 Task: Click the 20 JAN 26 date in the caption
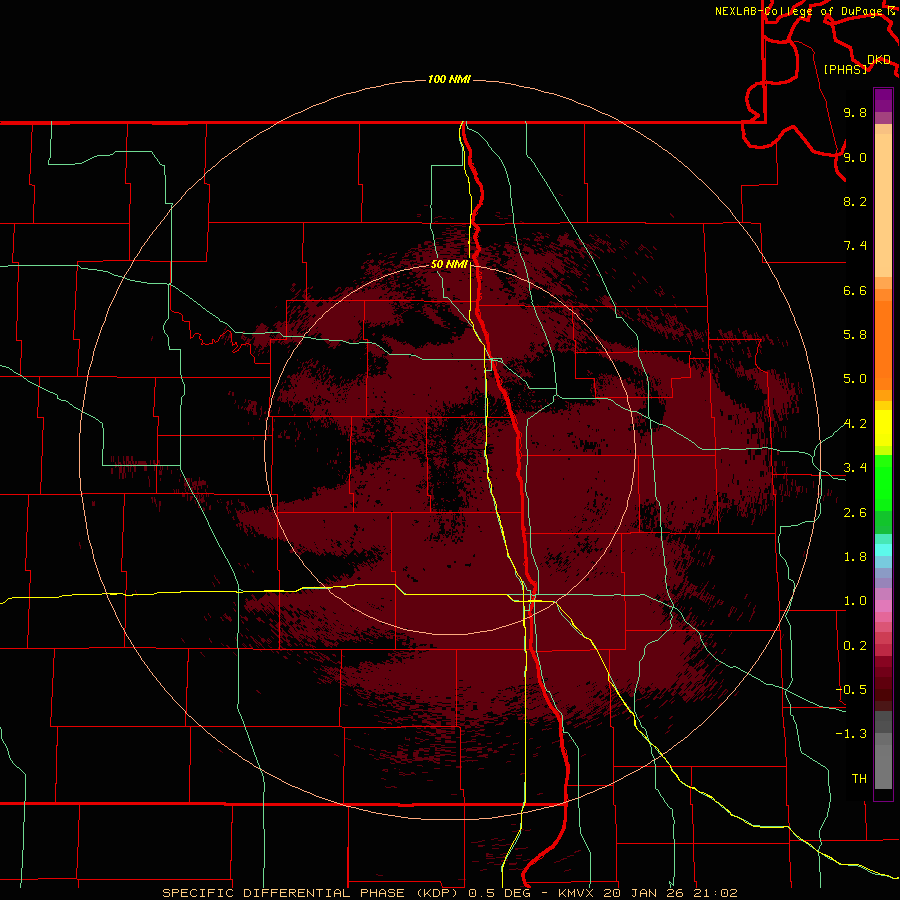[x=643, y=893]
